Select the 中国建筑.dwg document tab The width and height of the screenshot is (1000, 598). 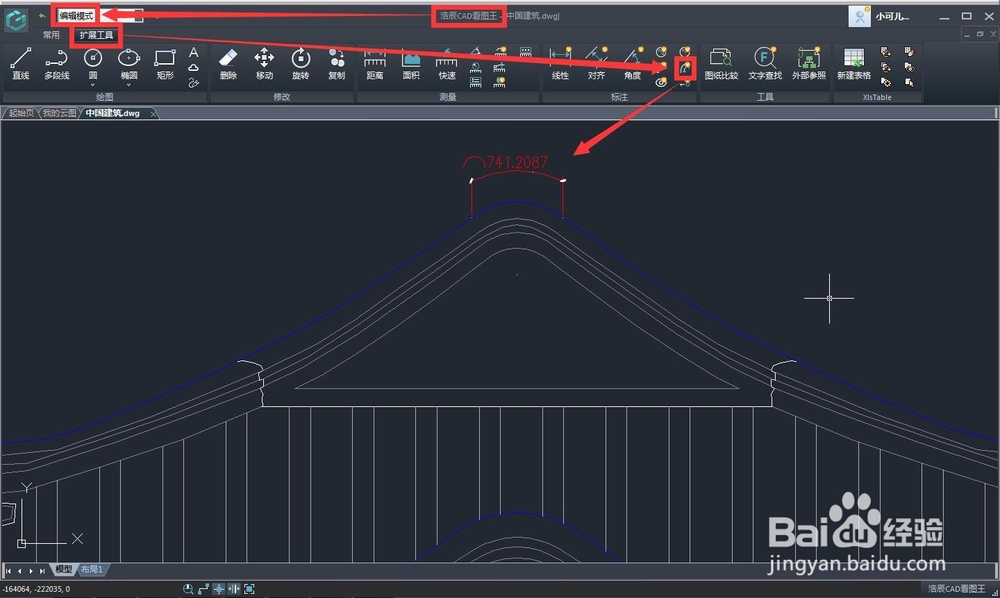click(113, 113)
